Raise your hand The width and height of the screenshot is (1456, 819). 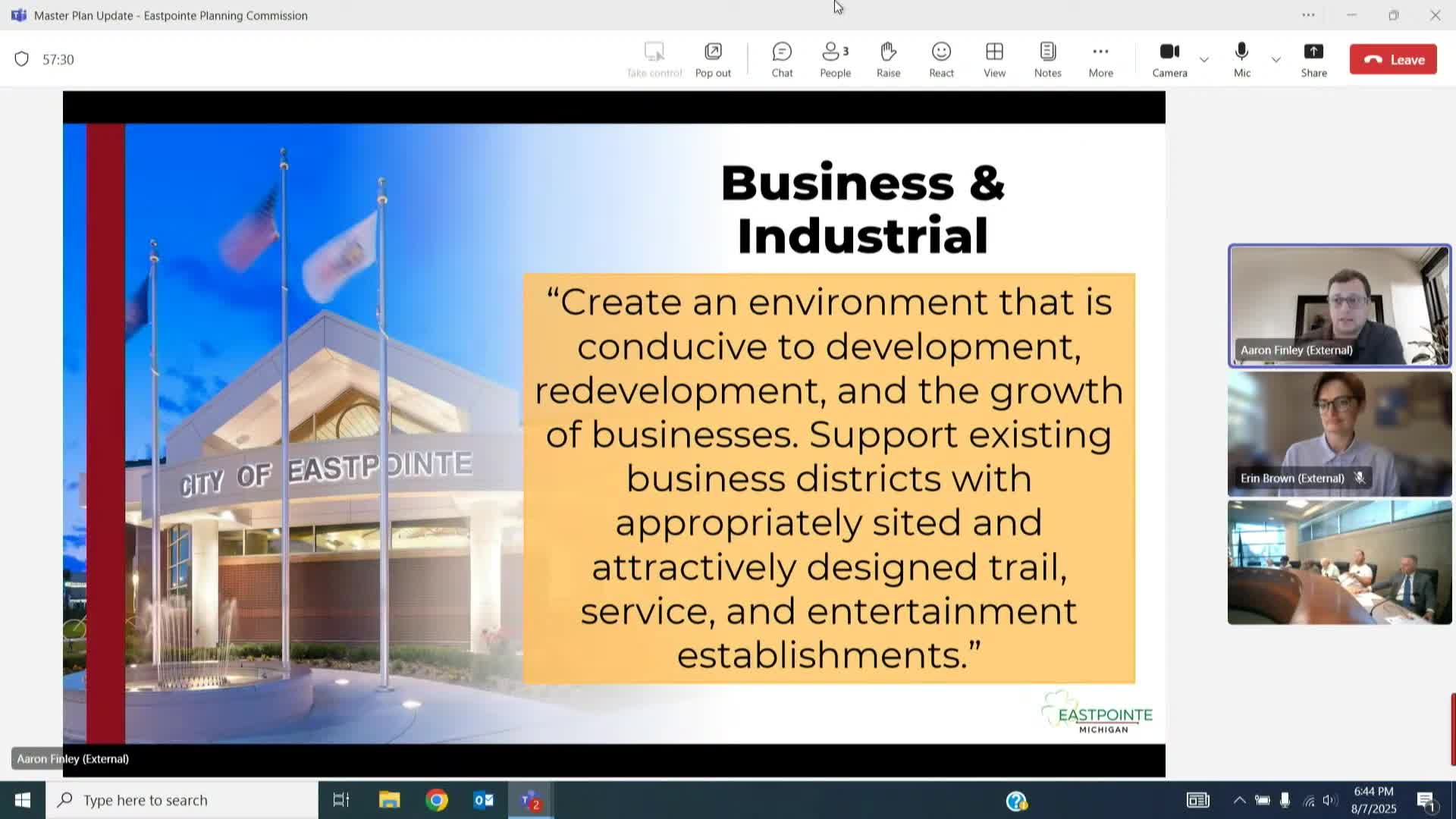pos(888,59)
